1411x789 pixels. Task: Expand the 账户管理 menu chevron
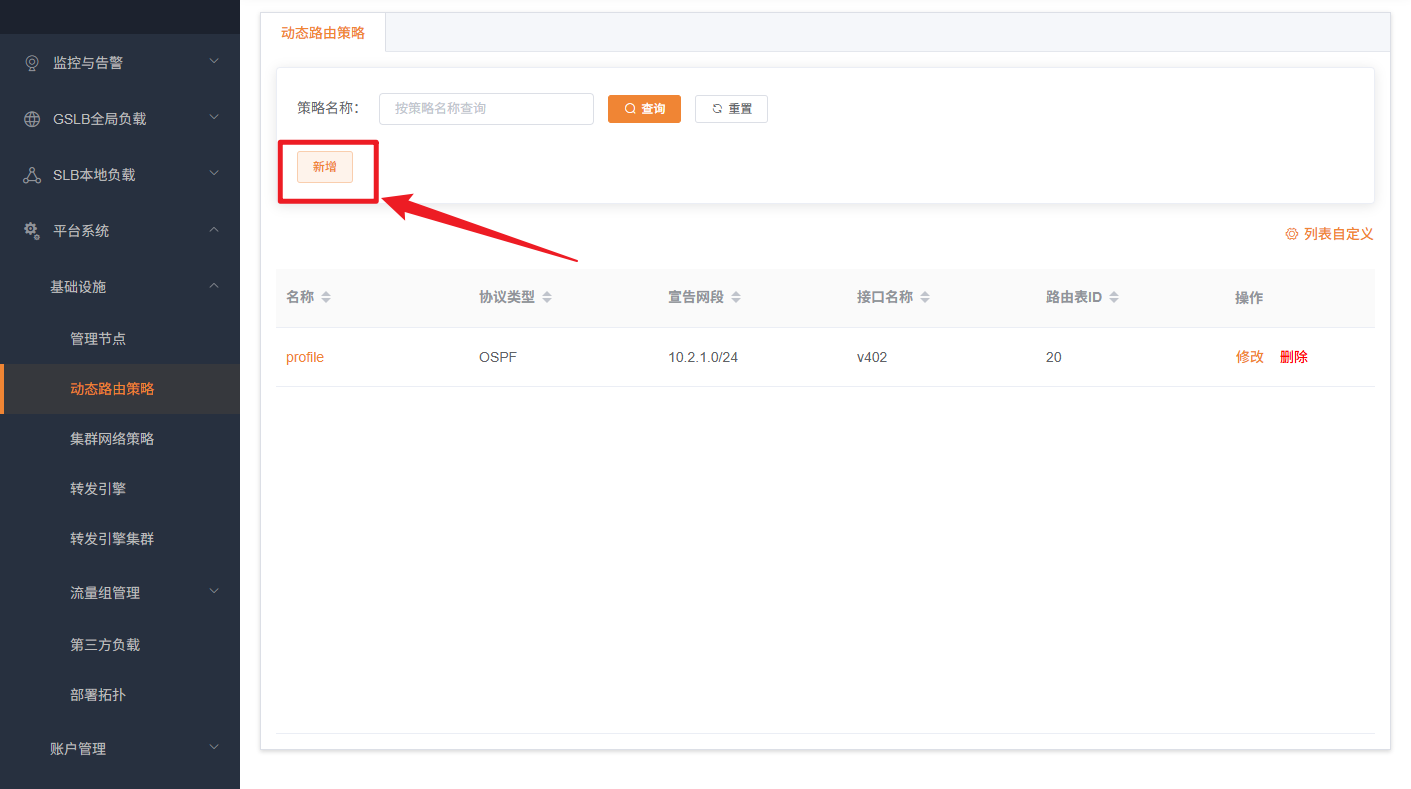coord(214,748)
